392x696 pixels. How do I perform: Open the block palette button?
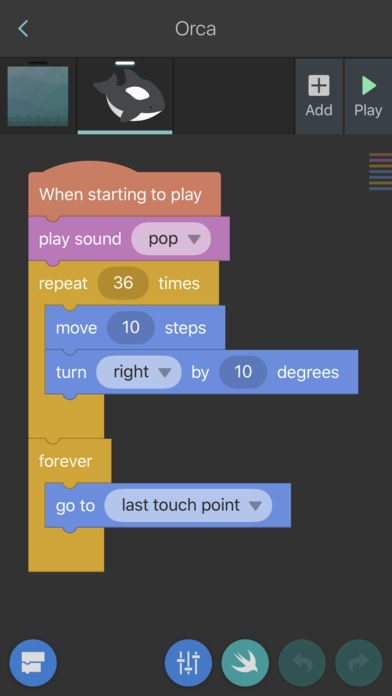point(33,663)
